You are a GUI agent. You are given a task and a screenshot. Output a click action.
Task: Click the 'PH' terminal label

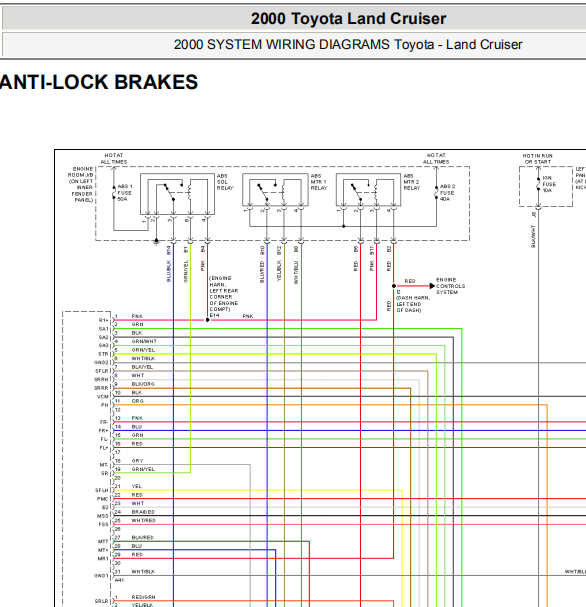pyautogui.click(x=105, y=405)
